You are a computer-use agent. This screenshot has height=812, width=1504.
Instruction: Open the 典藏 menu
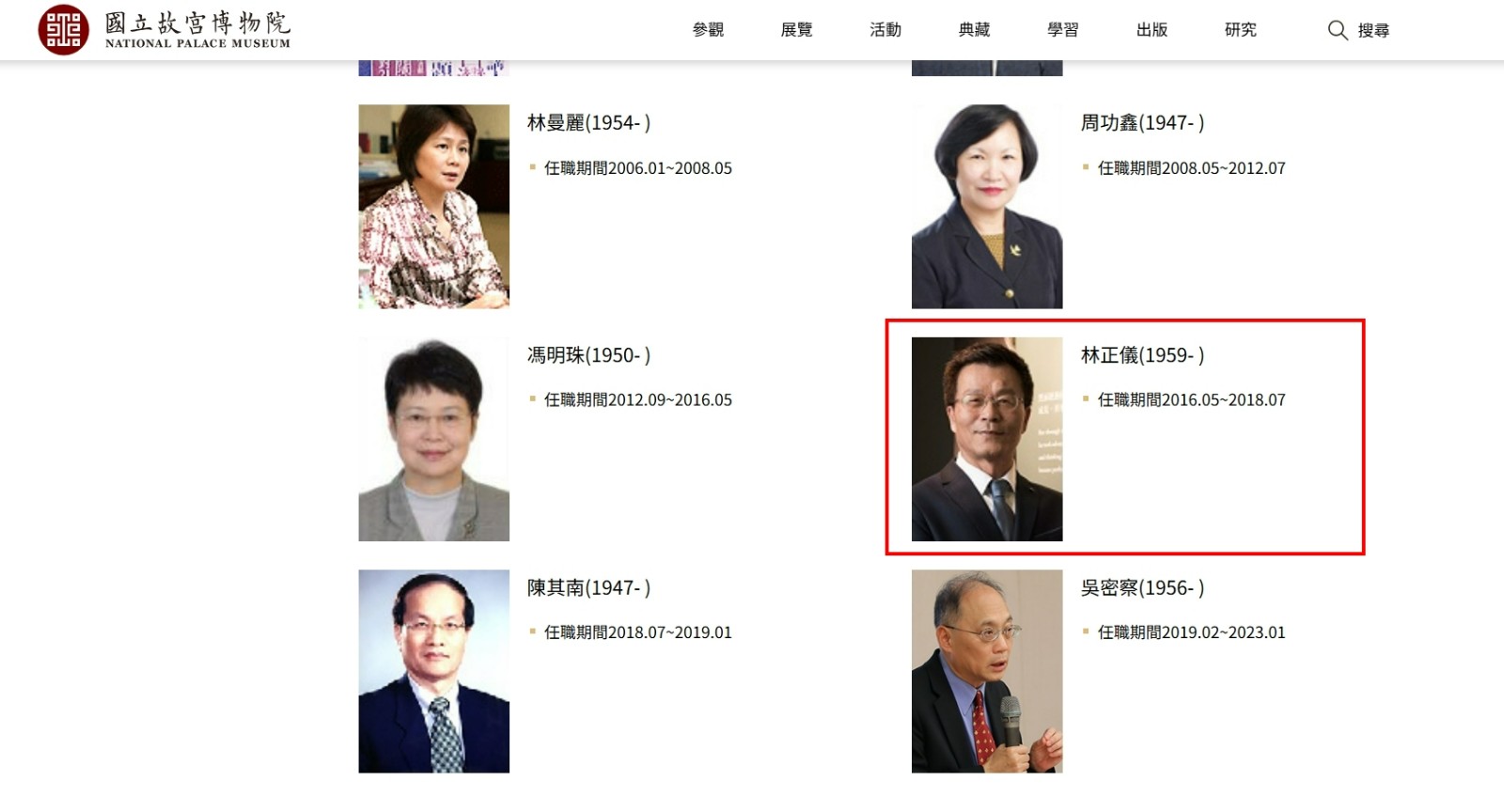pos(974,30)
